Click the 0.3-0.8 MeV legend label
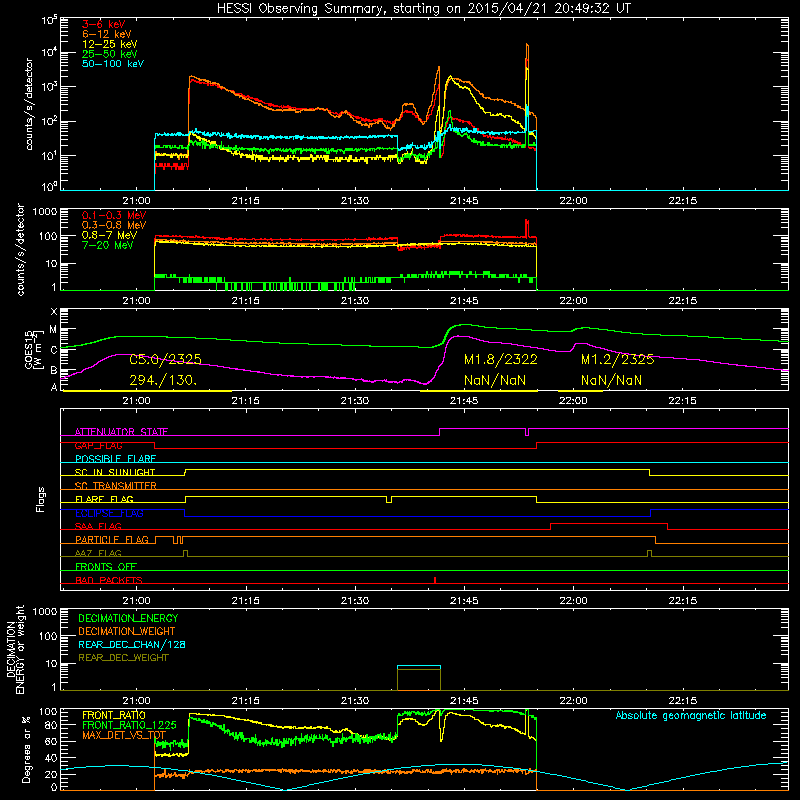 (114, 225)
